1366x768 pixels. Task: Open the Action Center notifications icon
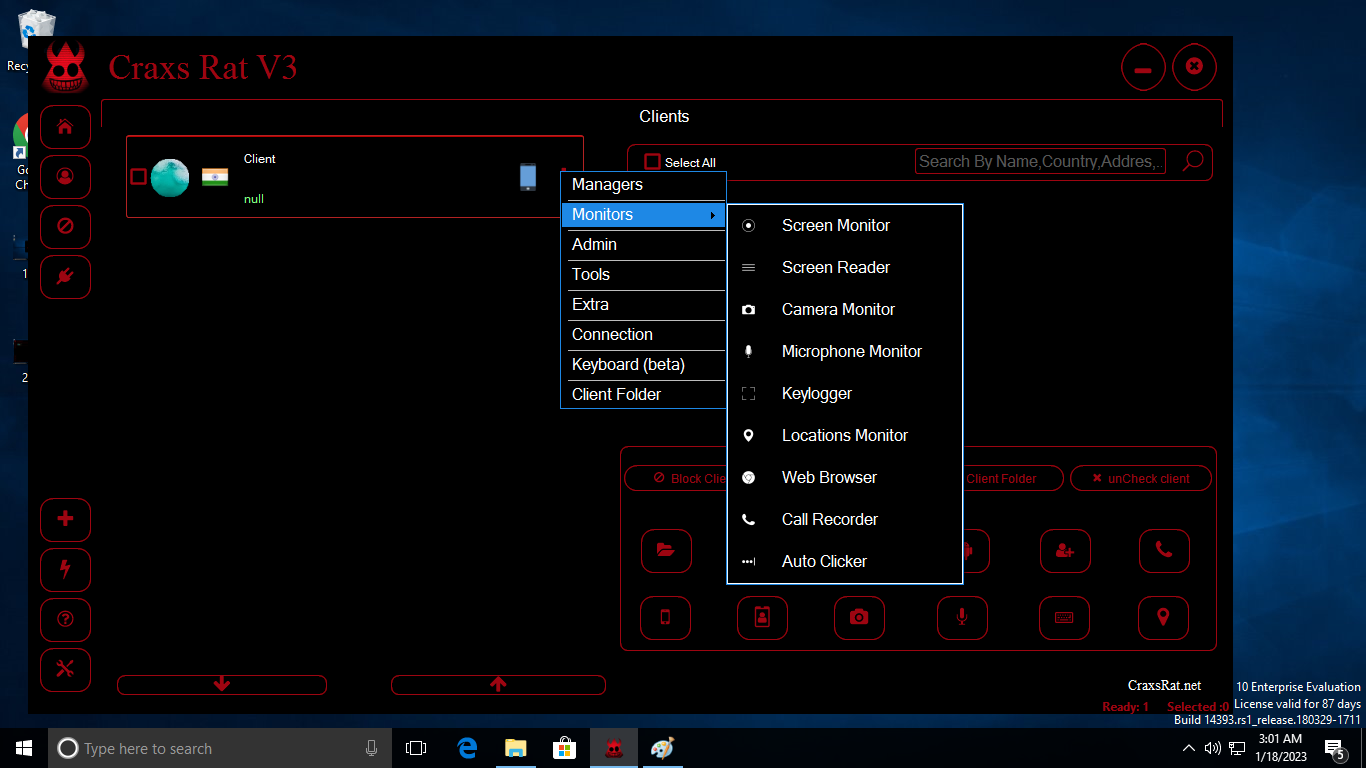1333,748
